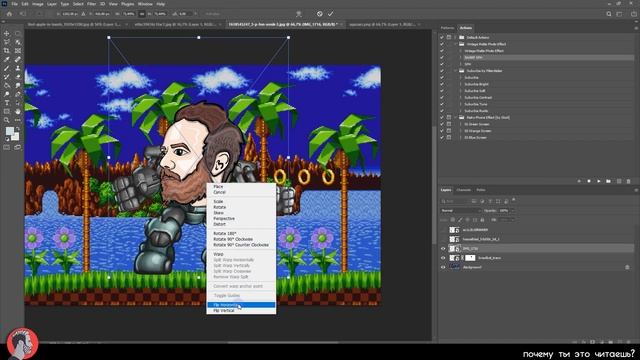The image size is (640, 360).
Task: Select the Move tool
Action: point(7,33)
